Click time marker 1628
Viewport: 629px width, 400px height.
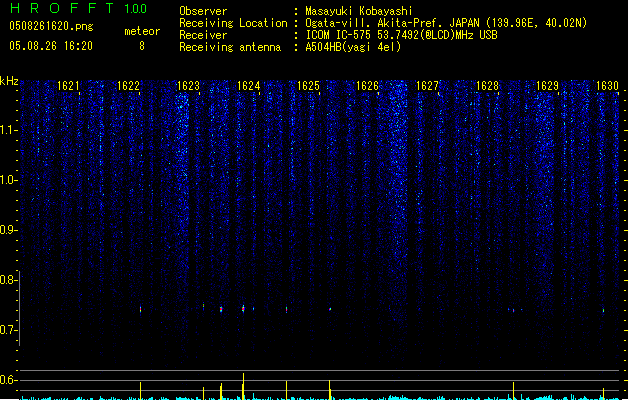pyautogui.click(x=487, y=85)
